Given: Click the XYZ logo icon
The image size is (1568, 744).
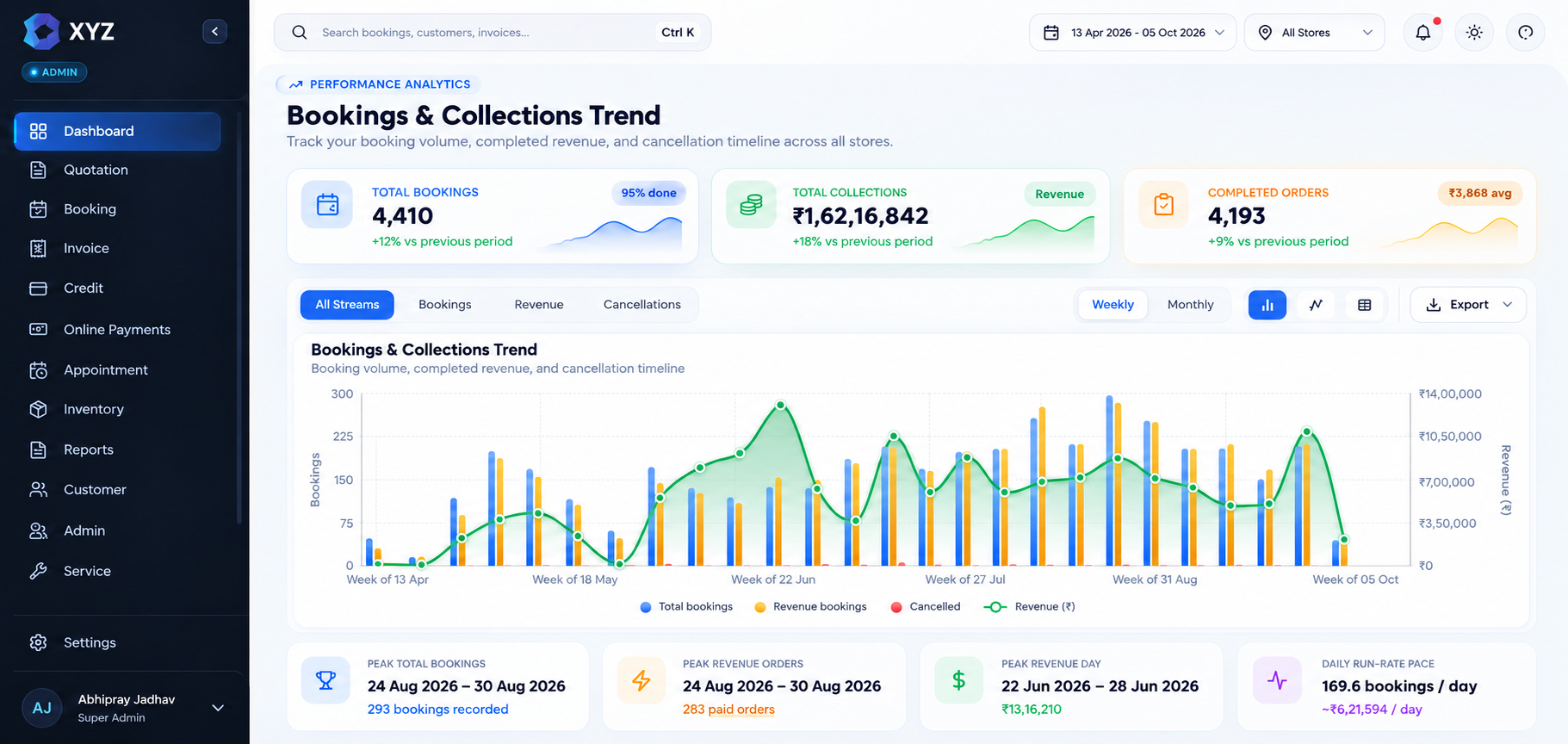Looking at the screenshot, I should click(41, 32).
